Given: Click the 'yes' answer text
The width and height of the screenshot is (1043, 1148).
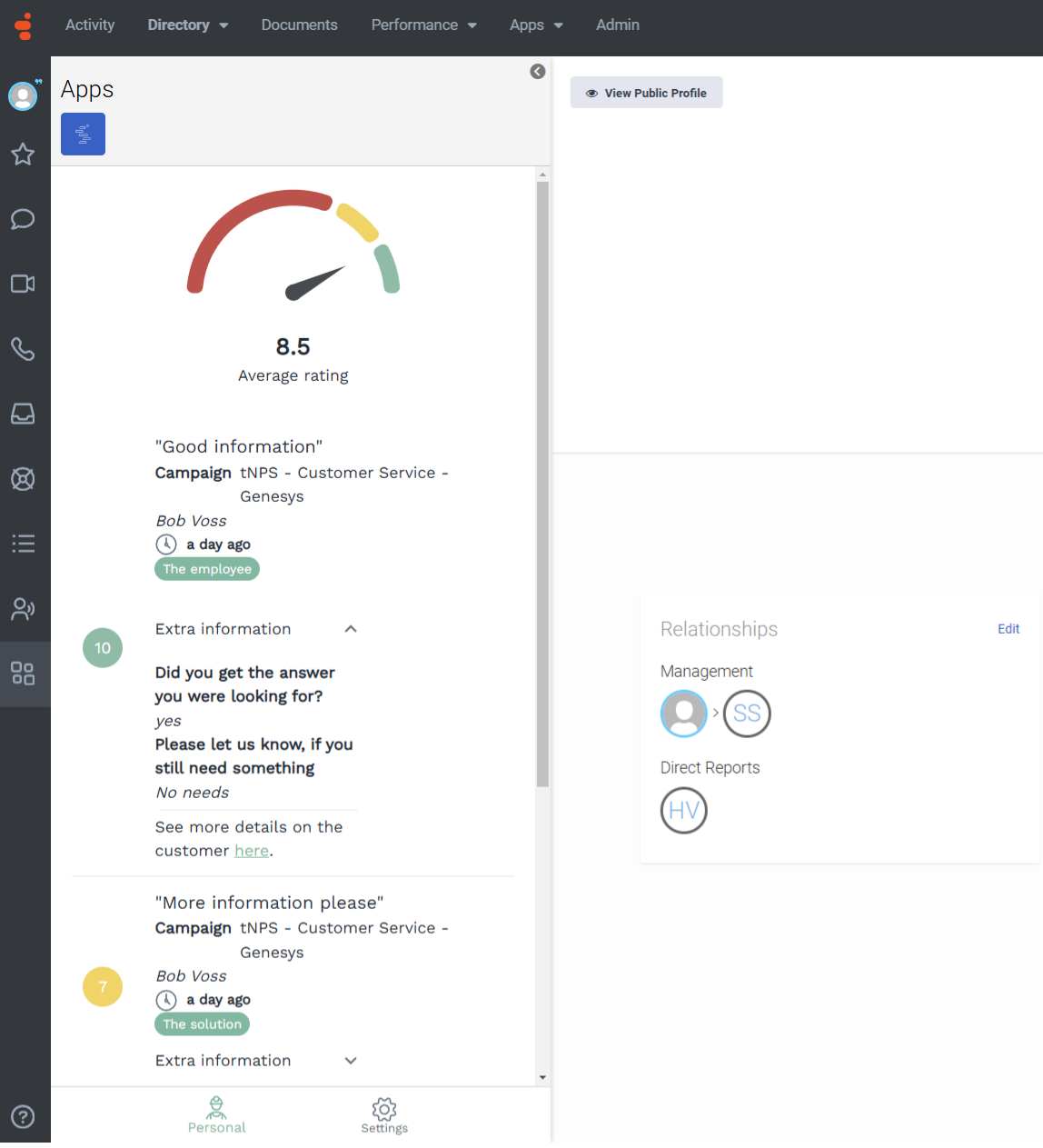Looking at the screenshot, I should [168, 721].
